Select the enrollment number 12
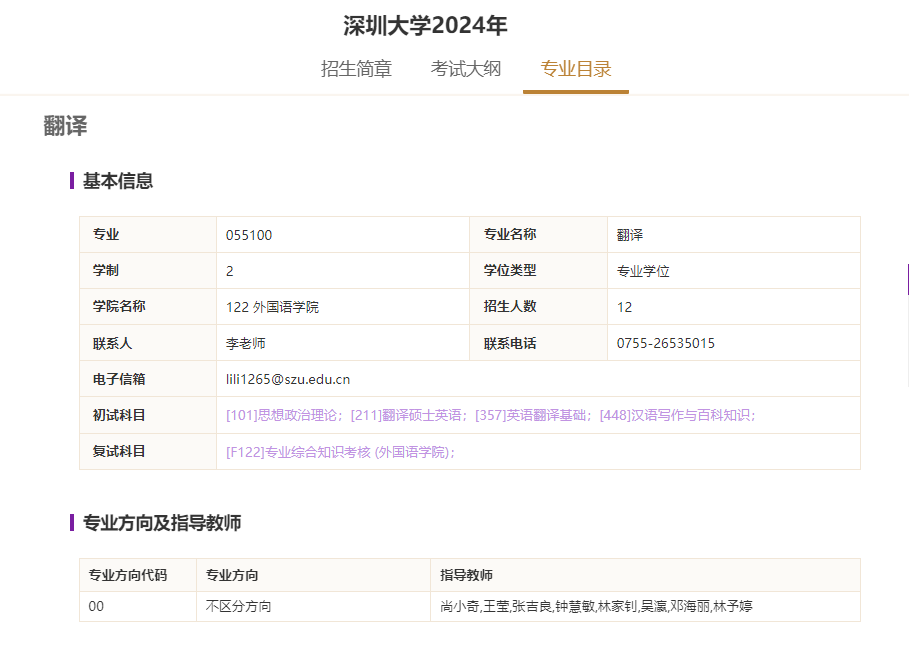 [624, 307]
